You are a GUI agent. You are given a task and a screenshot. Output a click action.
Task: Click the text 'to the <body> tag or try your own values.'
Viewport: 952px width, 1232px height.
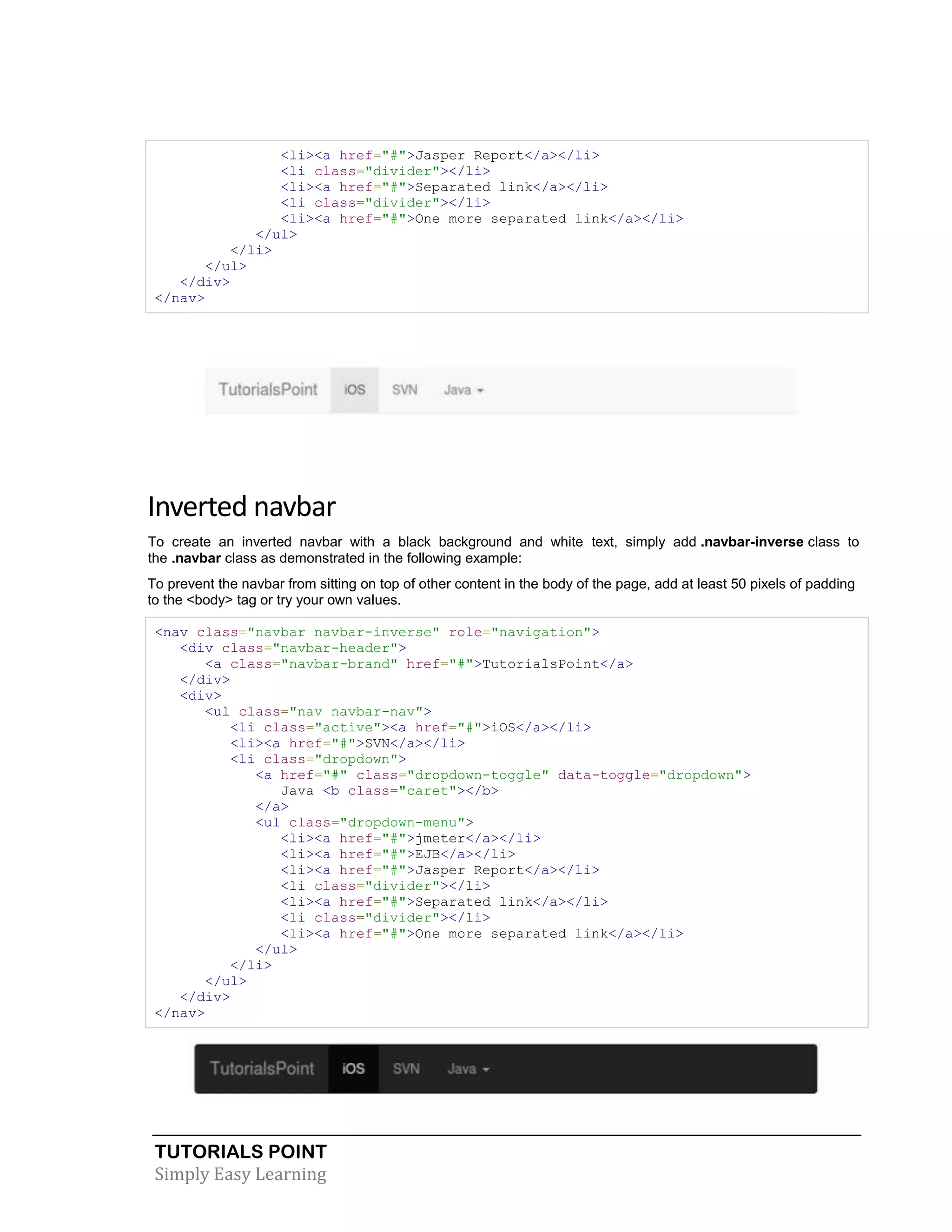274,600
